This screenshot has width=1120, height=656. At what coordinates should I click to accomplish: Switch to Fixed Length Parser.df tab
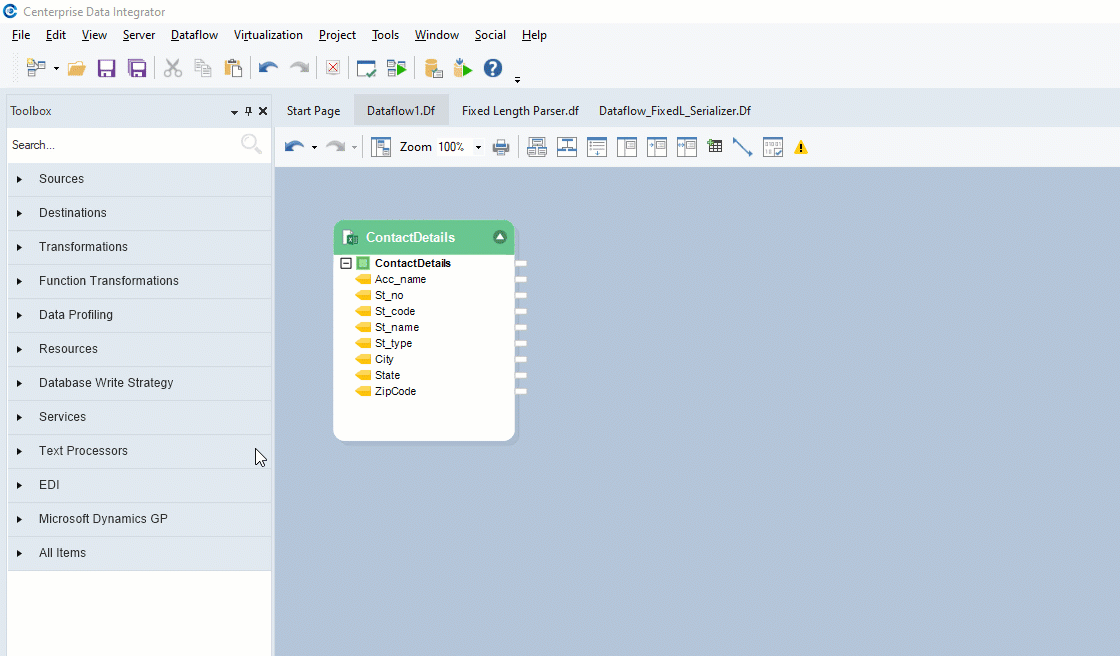click(520, 111)
